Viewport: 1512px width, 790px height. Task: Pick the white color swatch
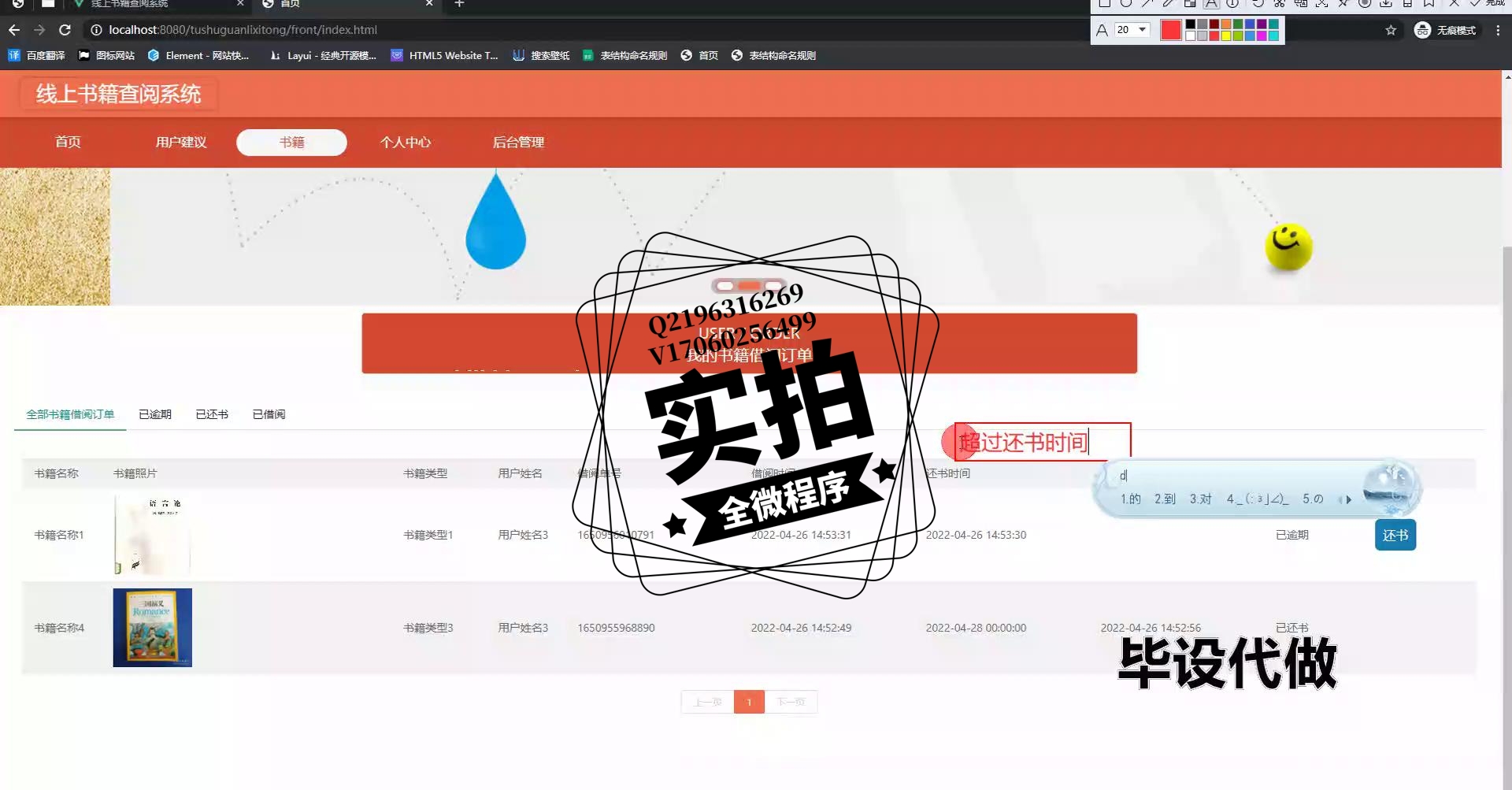pyautogui.click(x=1190, y=35)
